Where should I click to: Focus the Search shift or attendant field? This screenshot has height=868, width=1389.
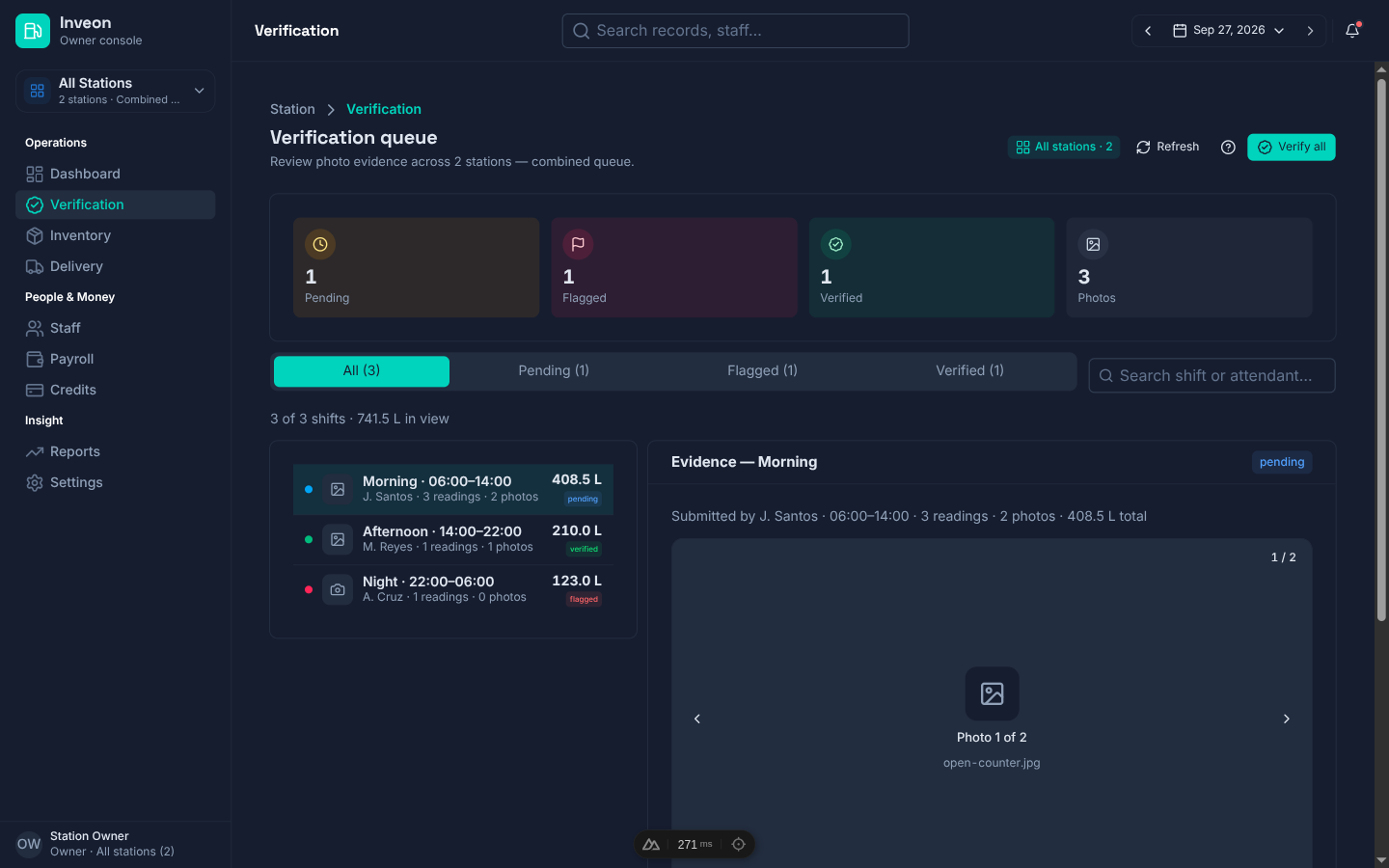[x=1212, y=376]
